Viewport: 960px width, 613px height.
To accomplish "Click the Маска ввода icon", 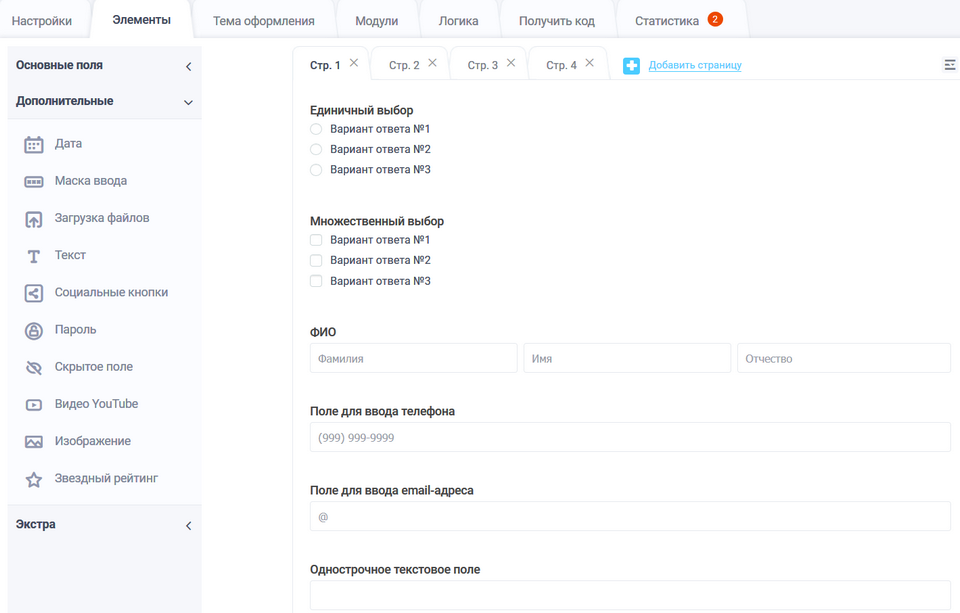I will [x=34, y=182].
